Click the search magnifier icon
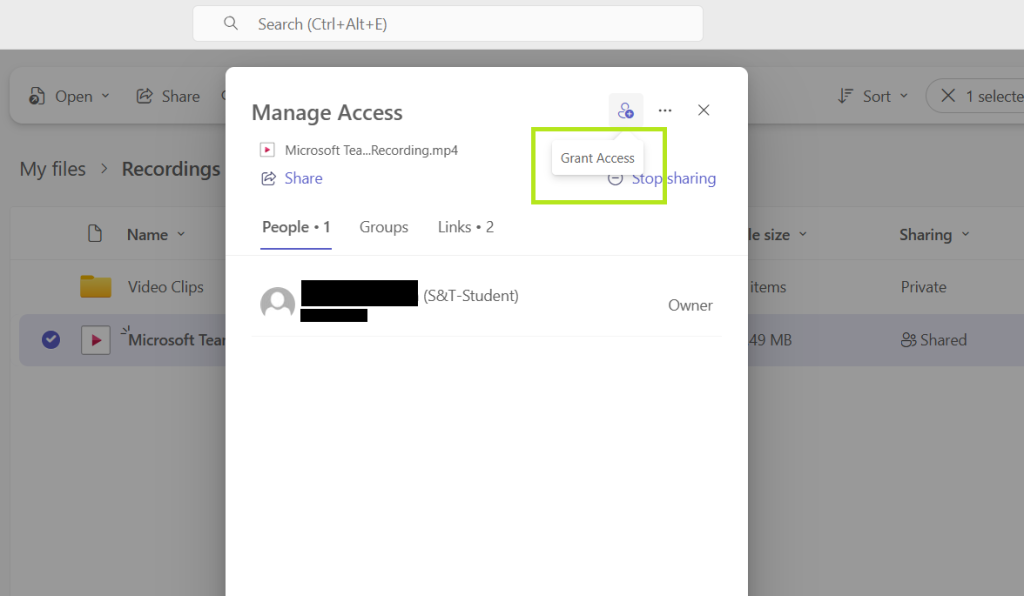Image resolution: width=1024 pixels, height=596 pixels. (x=231, y=24)
